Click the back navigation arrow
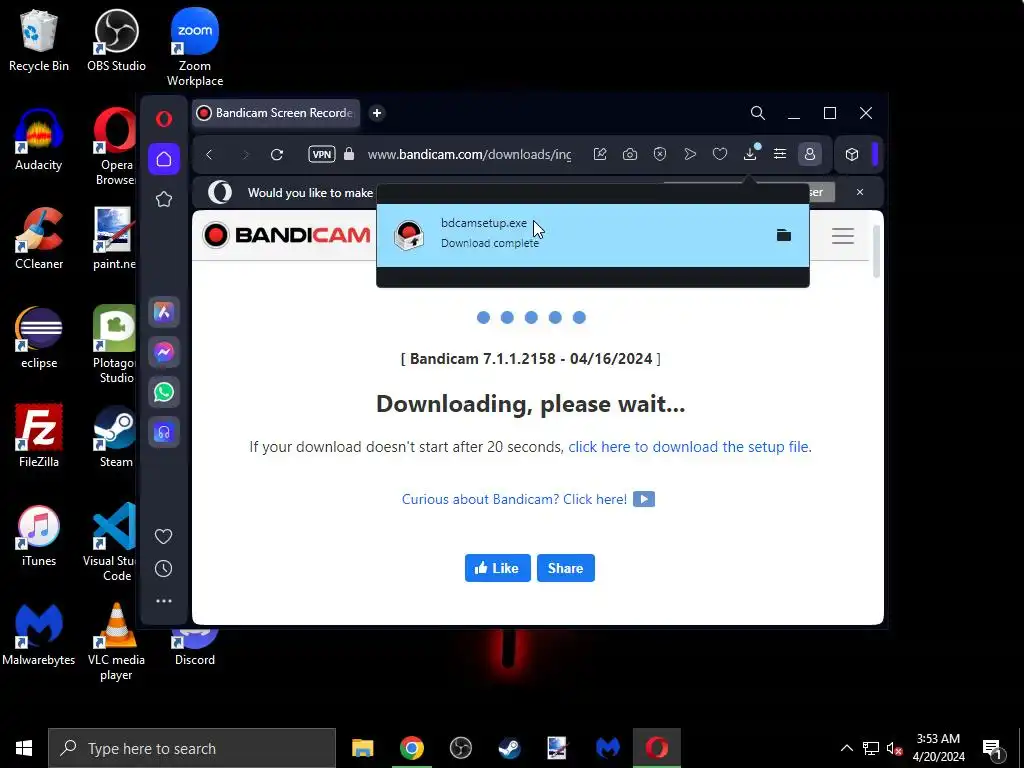The image size is (1024, 768). (x=209, y=155)
